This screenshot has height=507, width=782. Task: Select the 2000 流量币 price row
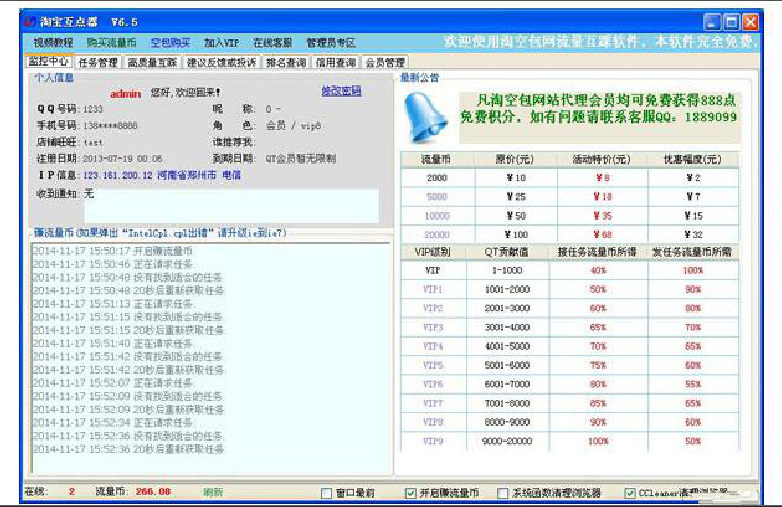pyautogui.click(x=570, y=178)
